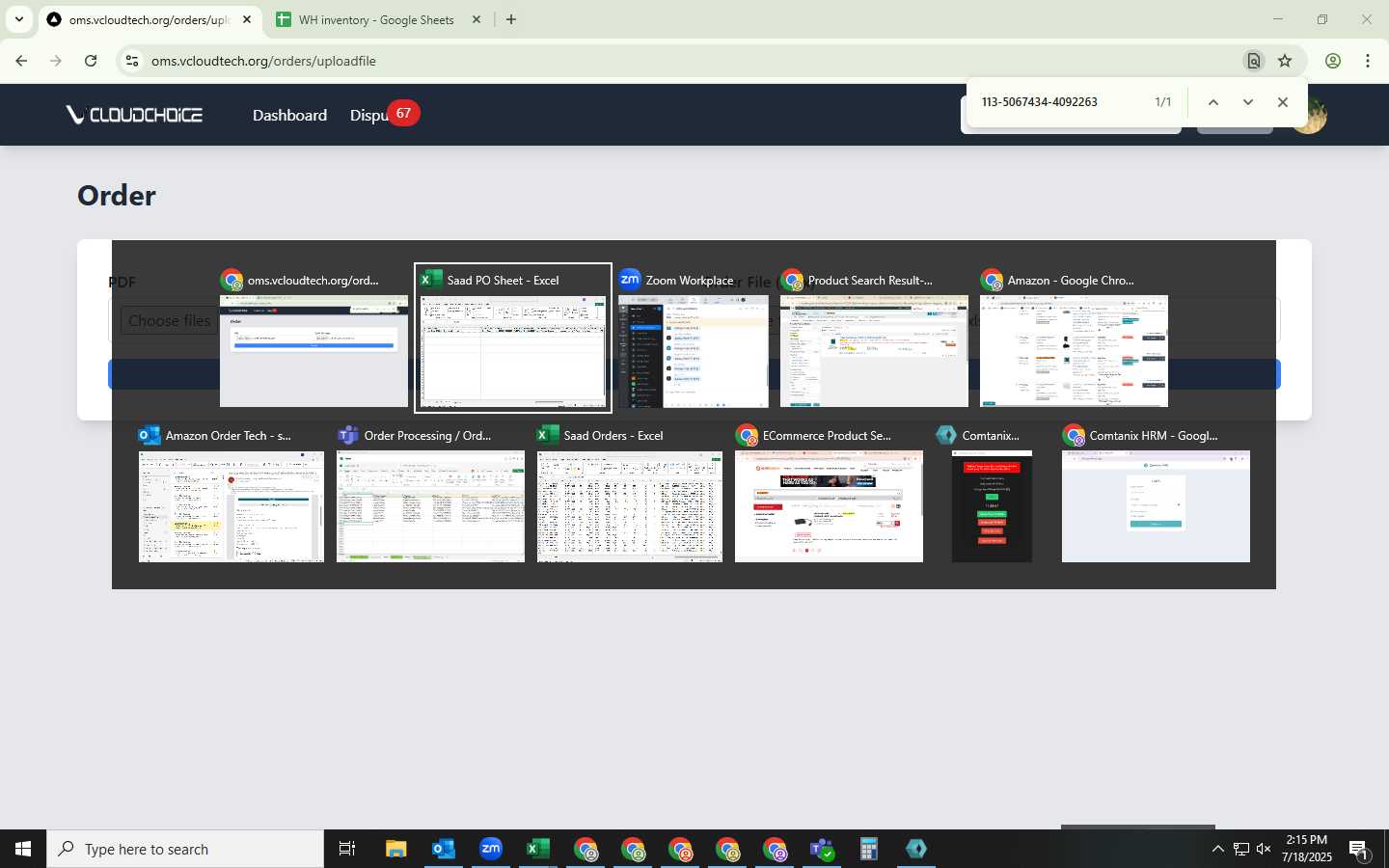
Task: Open the notification center icon
Action: [x=1359, y=849]
